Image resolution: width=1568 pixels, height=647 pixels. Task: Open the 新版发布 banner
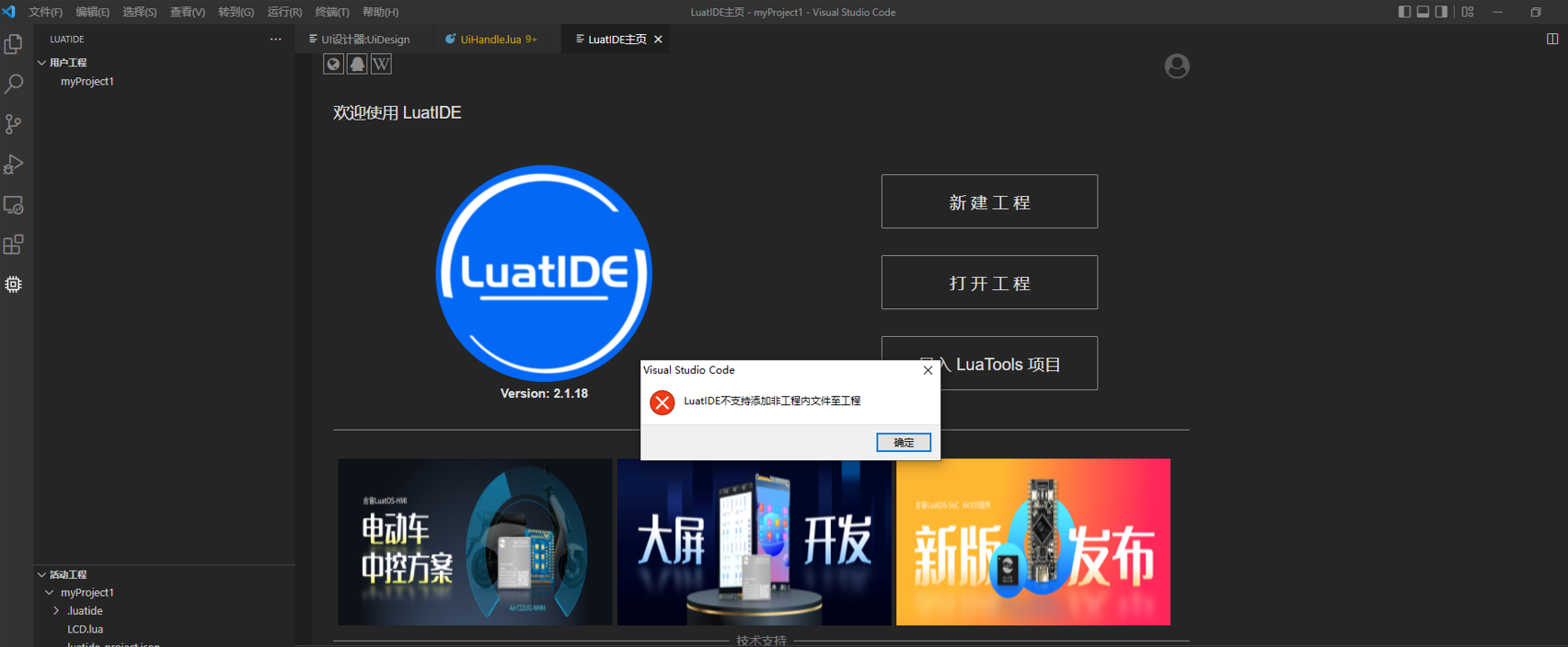[x=1034, y=542]
